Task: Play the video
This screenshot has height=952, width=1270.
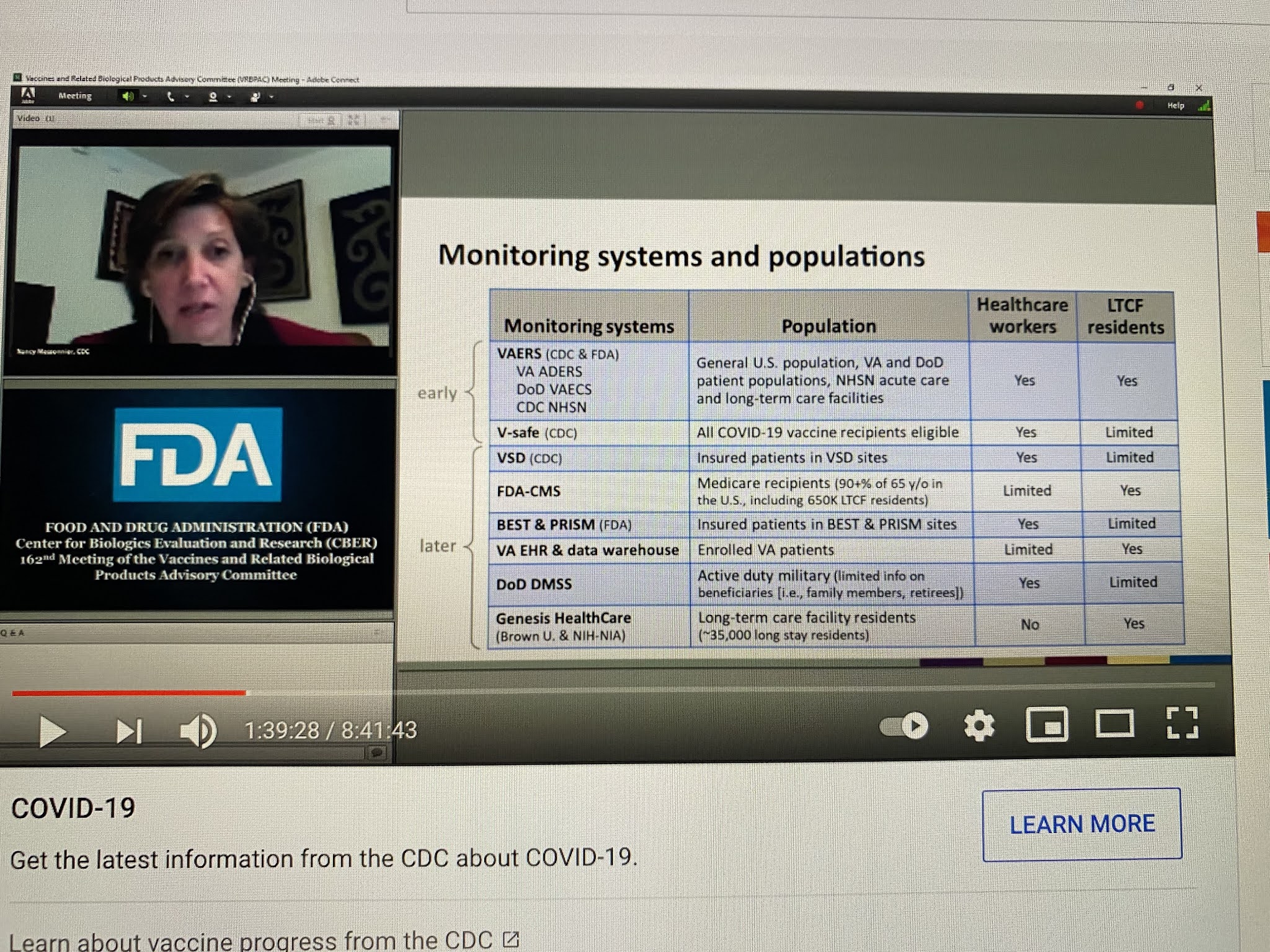Action: click(52, 731)
